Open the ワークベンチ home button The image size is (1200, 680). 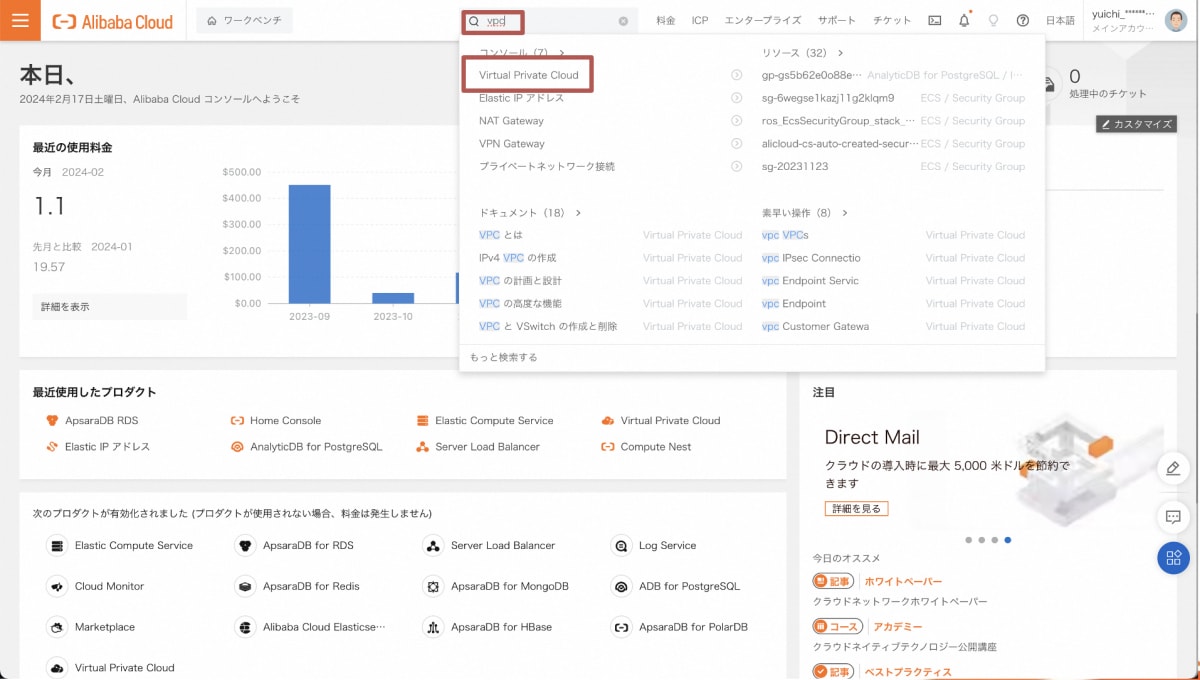244,20
